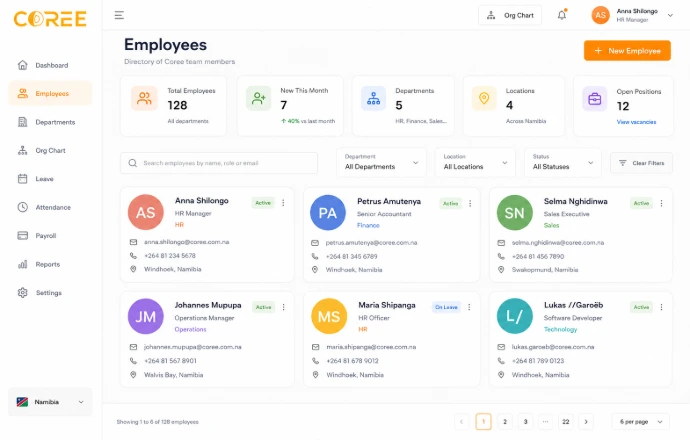Viewport: 690px width, 440px height.
Task: Go to page 22
Action: pyautogui.click(x=566, y=422)
